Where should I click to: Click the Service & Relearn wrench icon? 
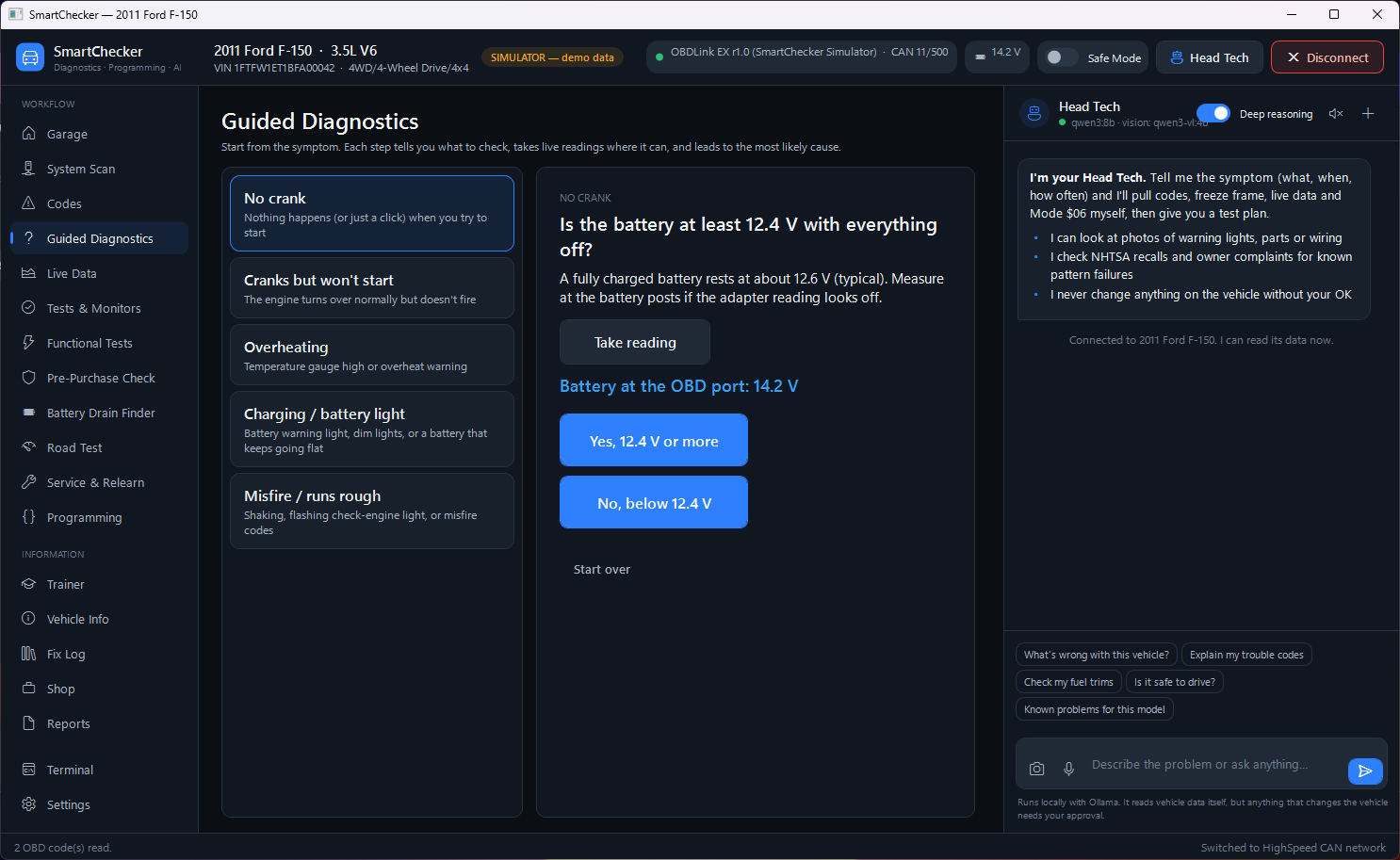[29, 482]
